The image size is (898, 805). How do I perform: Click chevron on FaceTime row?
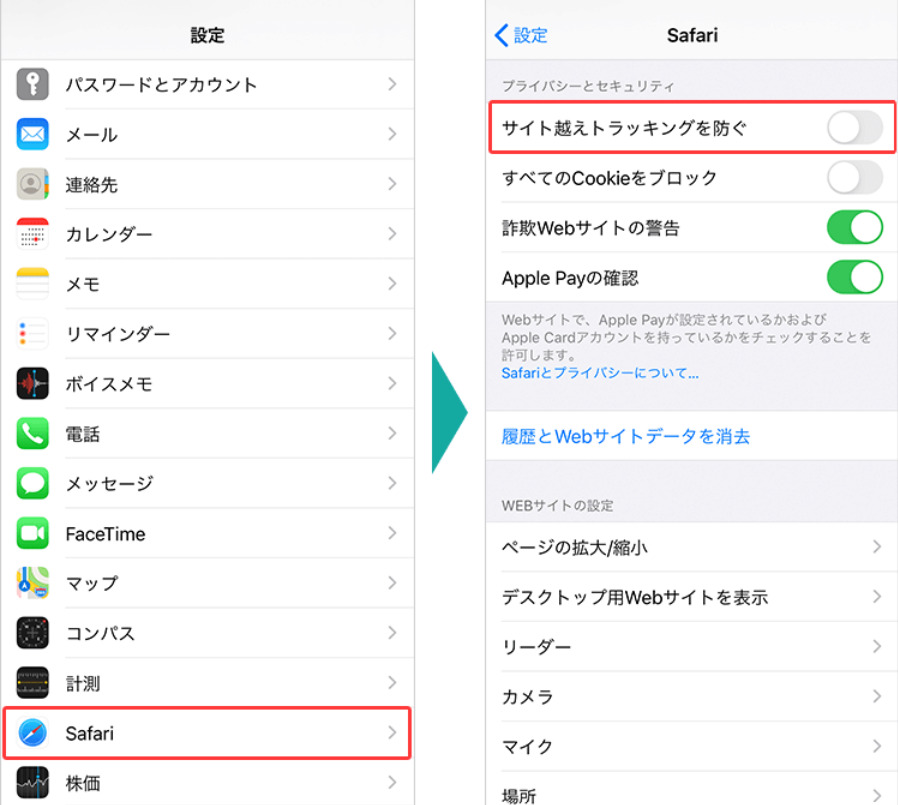click(x=392, y=533)
